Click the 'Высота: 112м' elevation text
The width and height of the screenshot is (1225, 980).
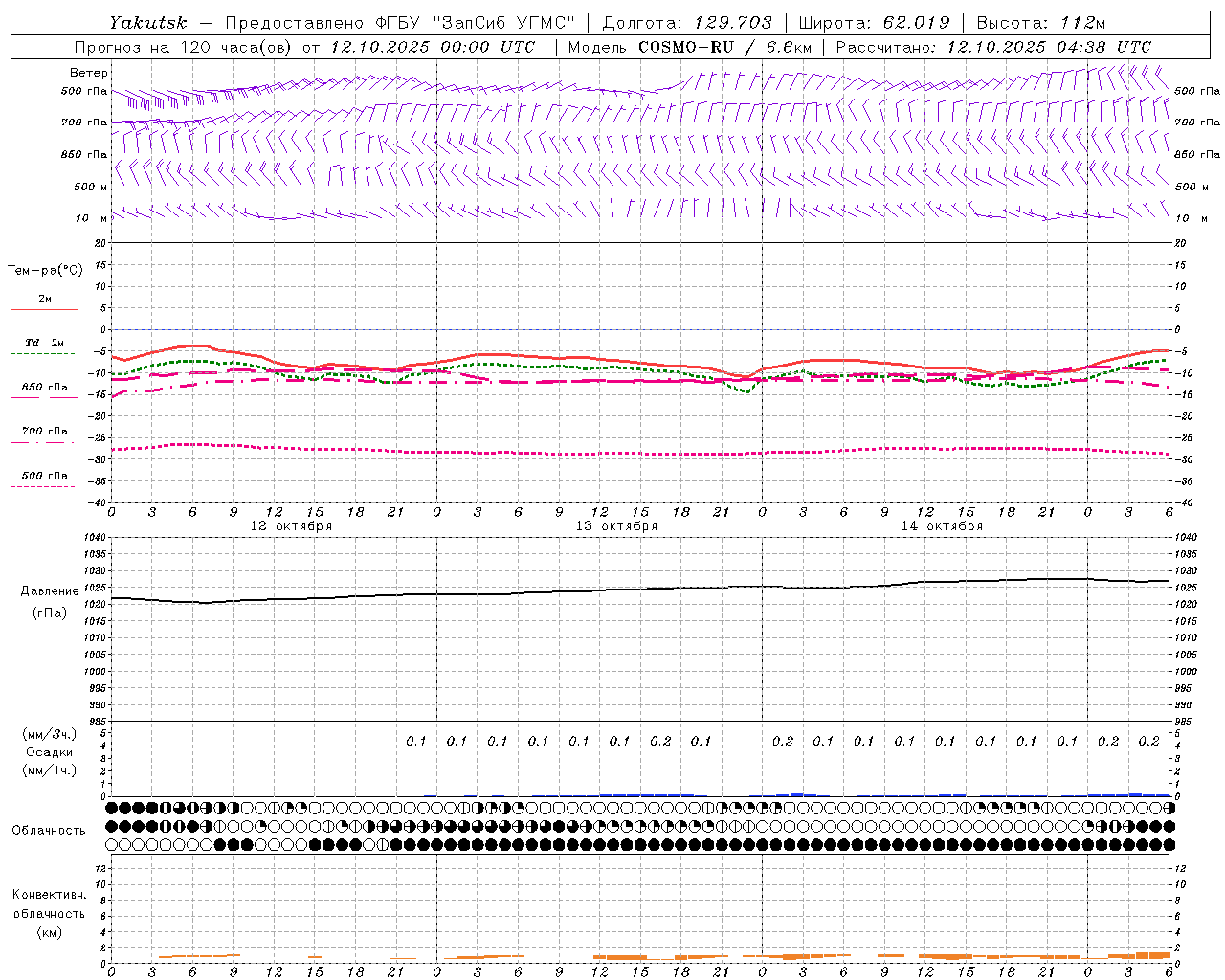1040,23
